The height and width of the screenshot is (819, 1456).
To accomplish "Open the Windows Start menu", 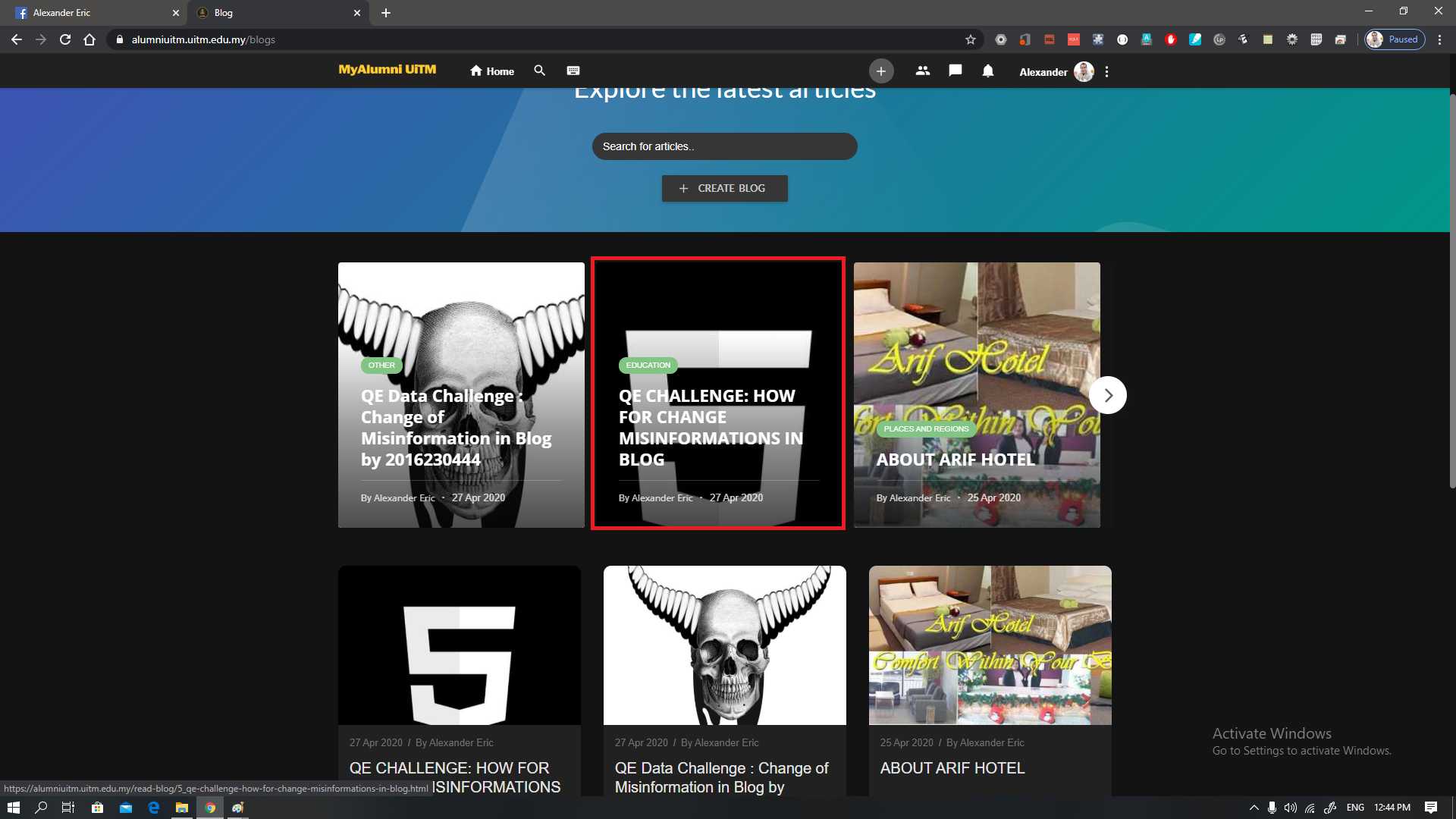I will click(14, 808).
